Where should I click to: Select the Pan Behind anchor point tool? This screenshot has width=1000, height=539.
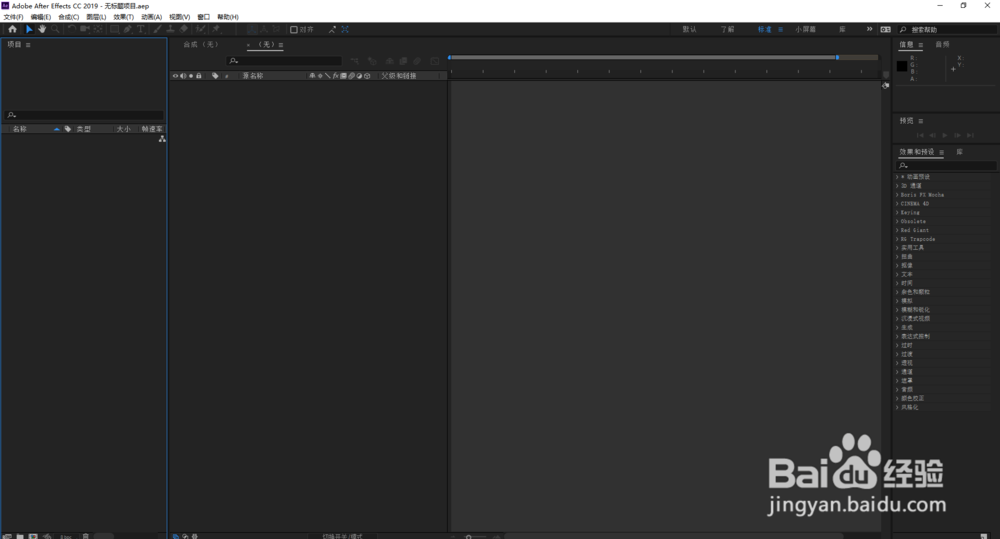pyautogui.click(x=98, y=29)
